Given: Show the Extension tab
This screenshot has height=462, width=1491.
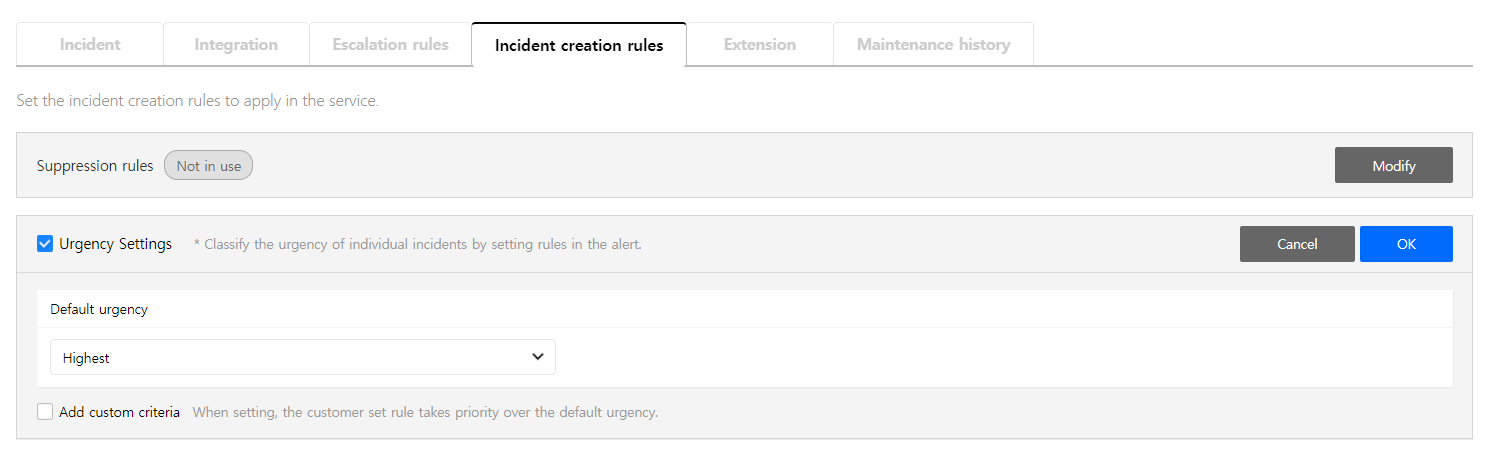Looking at the screenshot, I should pyautogui.click(x=760, y=45).
